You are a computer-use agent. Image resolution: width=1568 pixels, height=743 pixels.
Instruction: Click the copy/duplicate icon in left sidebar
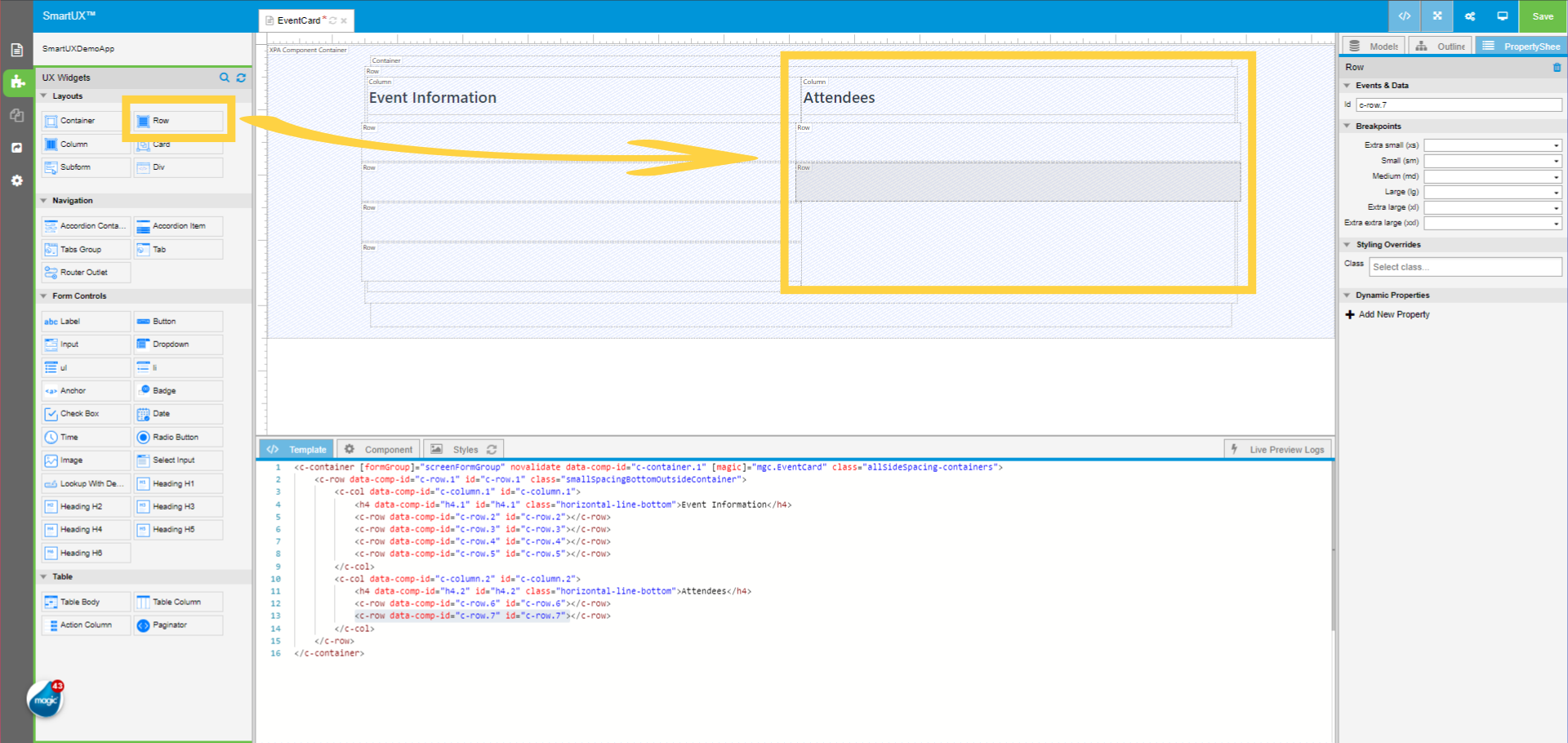click(16, 115)
